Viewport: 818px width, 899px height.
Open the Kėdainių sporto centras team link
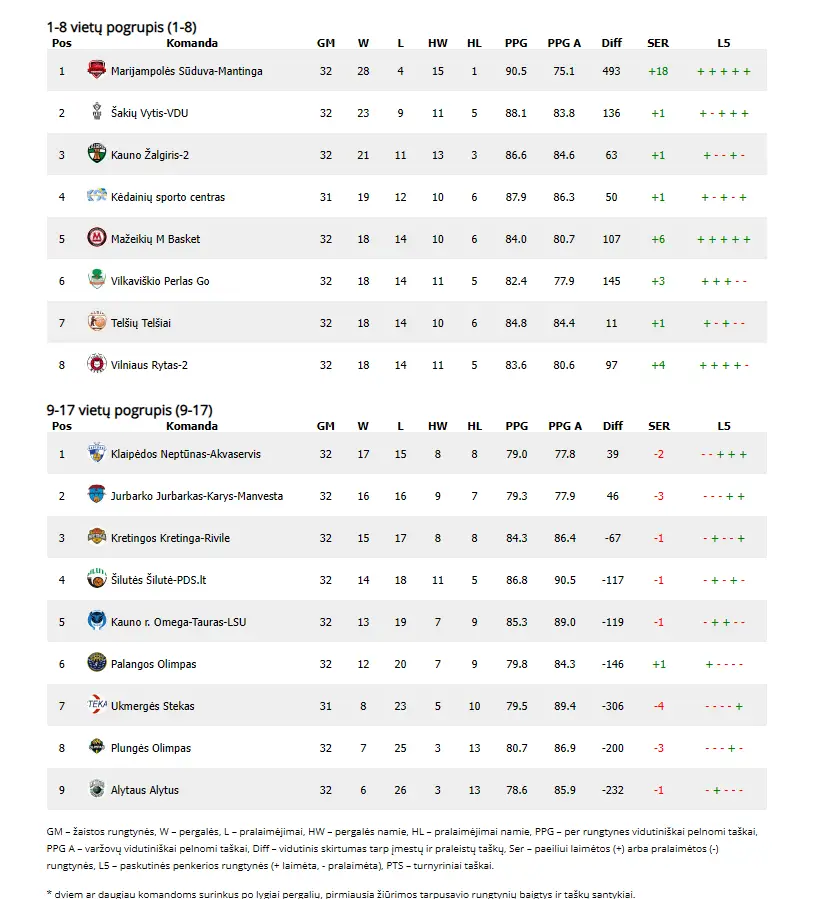pyautogui.click(x=168, y=197)
